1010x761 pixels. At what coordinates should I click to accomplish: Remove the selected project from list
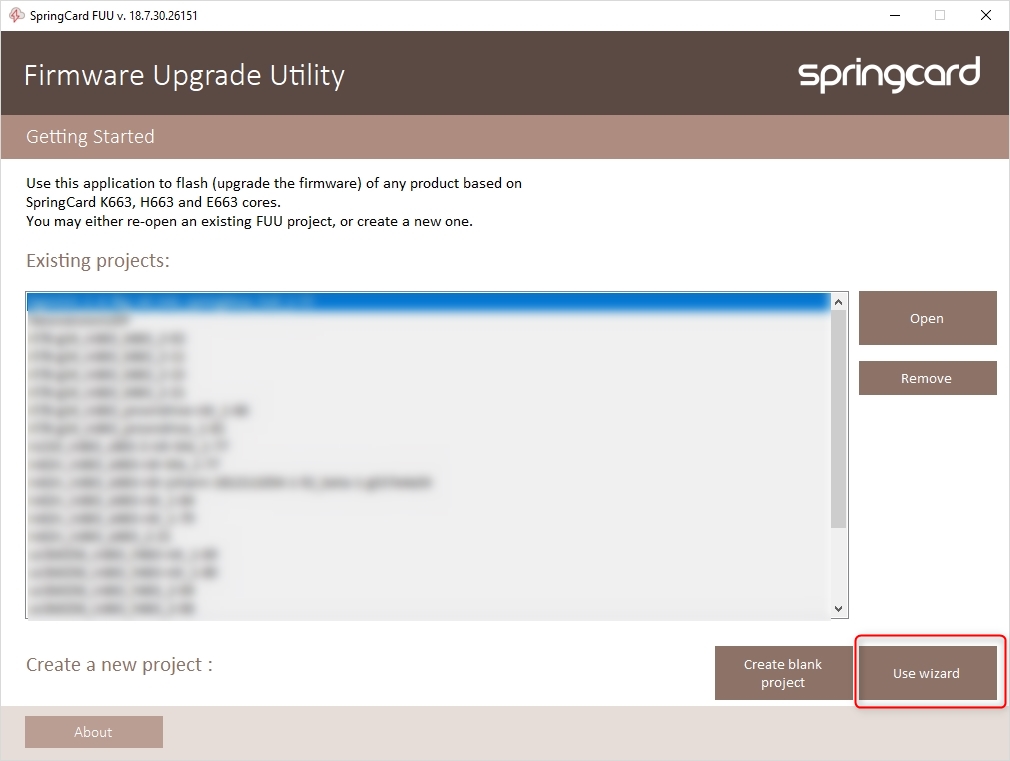point(927,378)
